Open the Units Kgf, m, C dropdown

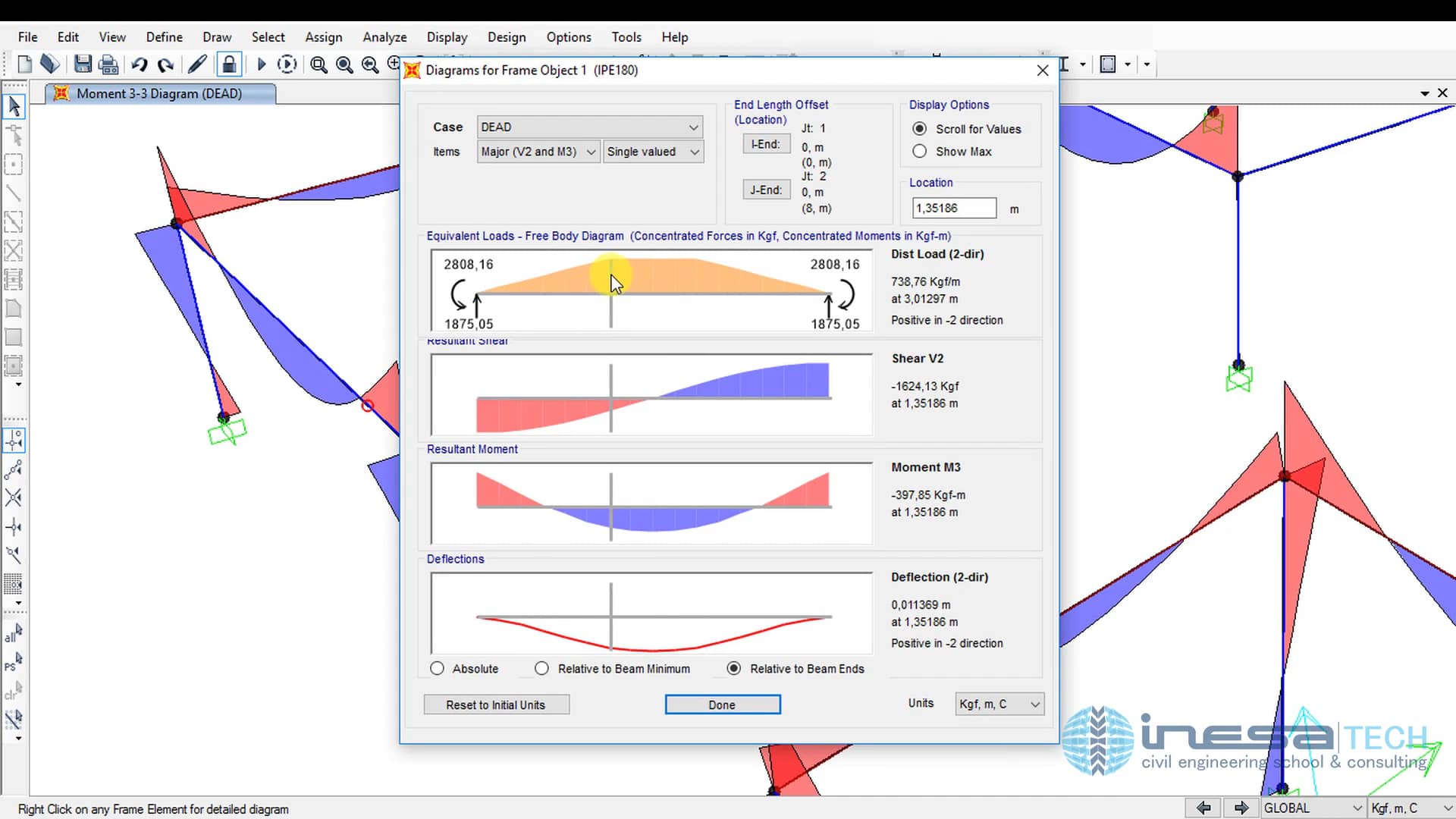(999, 704)
